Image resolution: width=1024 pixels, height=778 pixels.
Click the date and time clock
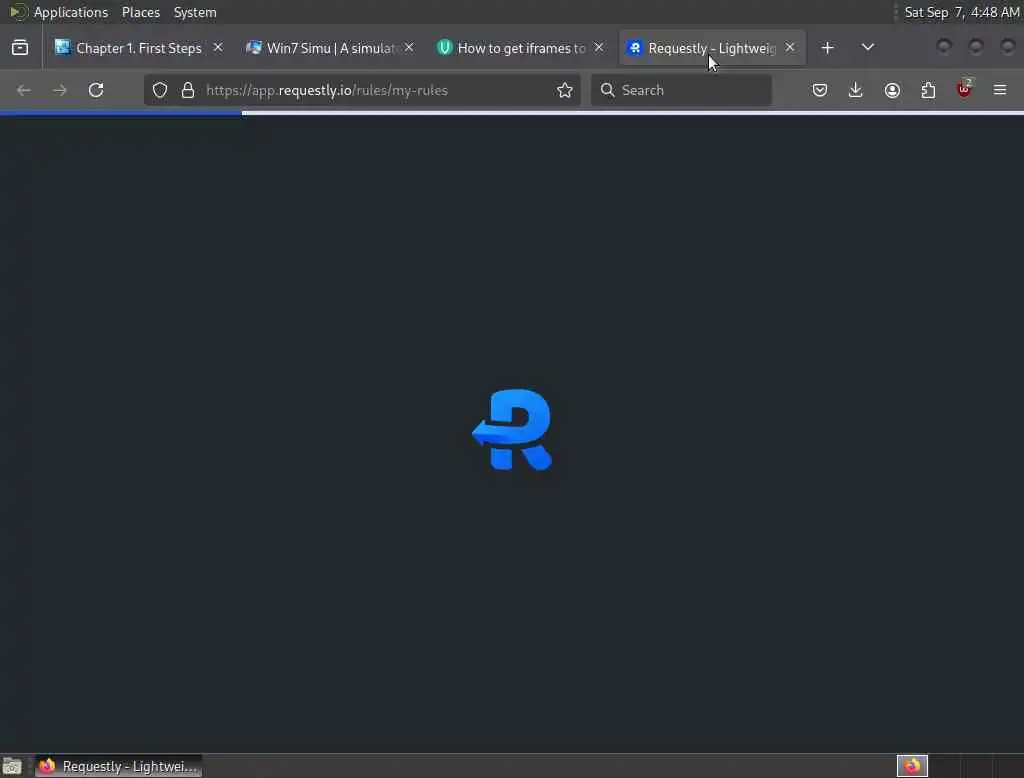point(961,12)
